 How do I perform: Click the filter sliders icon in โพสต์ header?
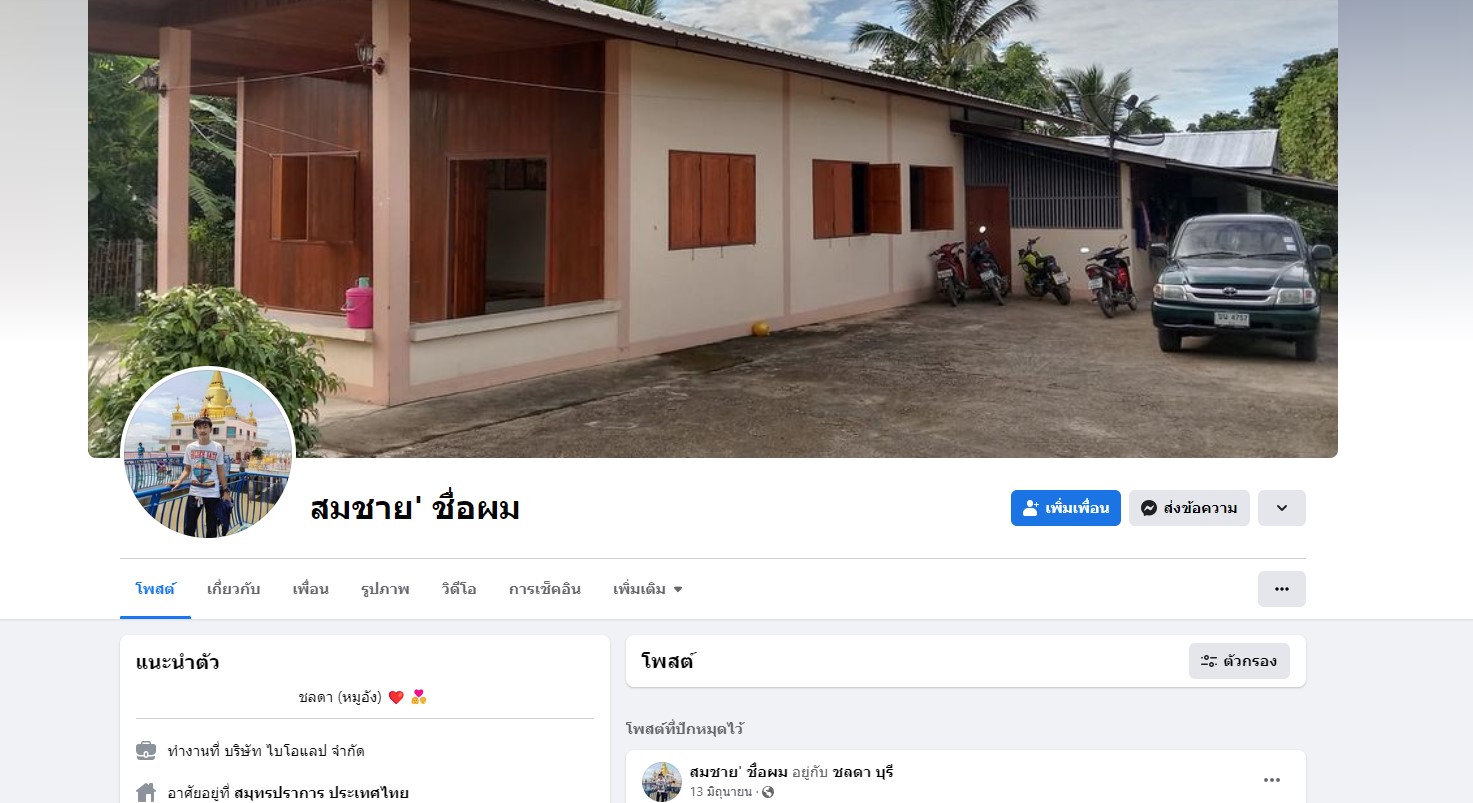coord(1208,661)
